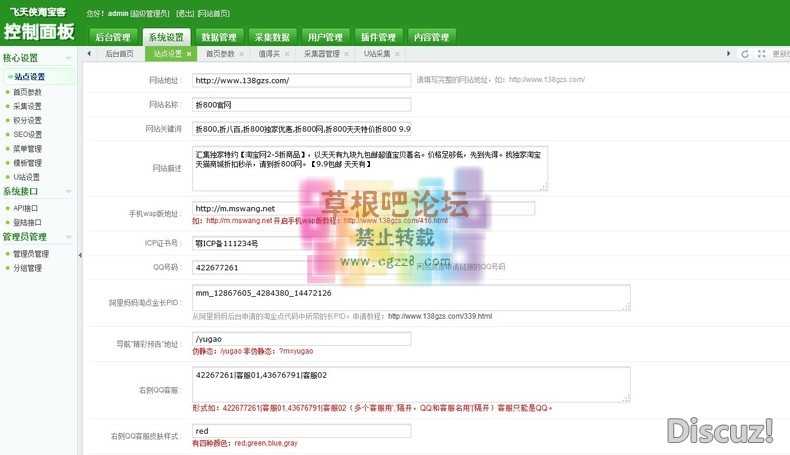The height and width of the screenshot is (455, 790).
Task: Select 首页参数 in sidebar
Action: coord(27,92)
